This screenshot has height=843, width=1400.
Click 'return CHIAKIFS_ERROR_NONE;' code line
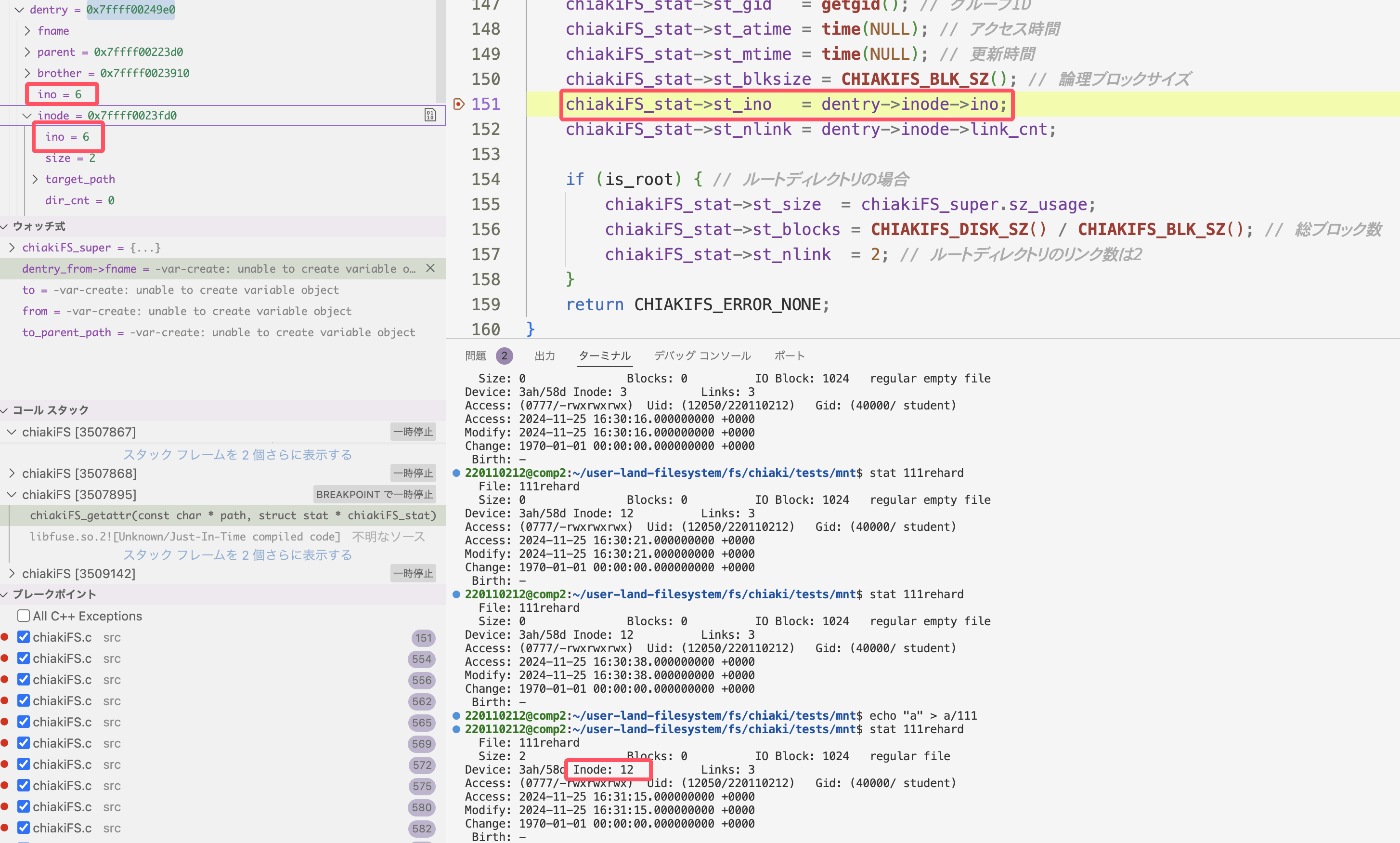(697, 304)
